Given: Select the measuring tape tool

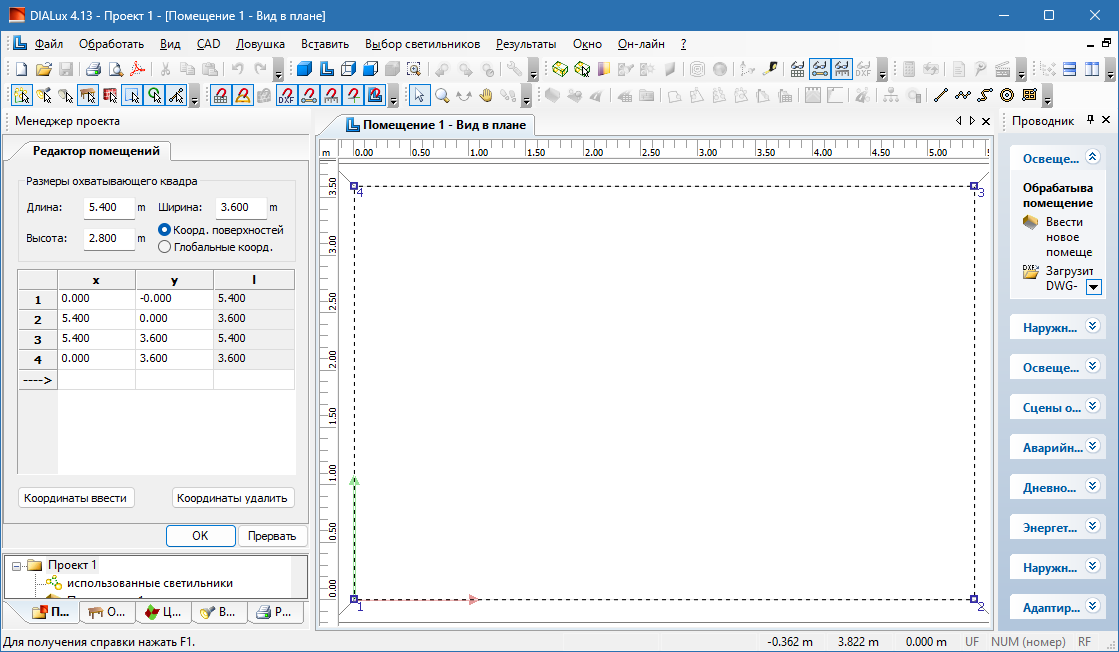Looking at the screenshot, I should pos(770,69).
